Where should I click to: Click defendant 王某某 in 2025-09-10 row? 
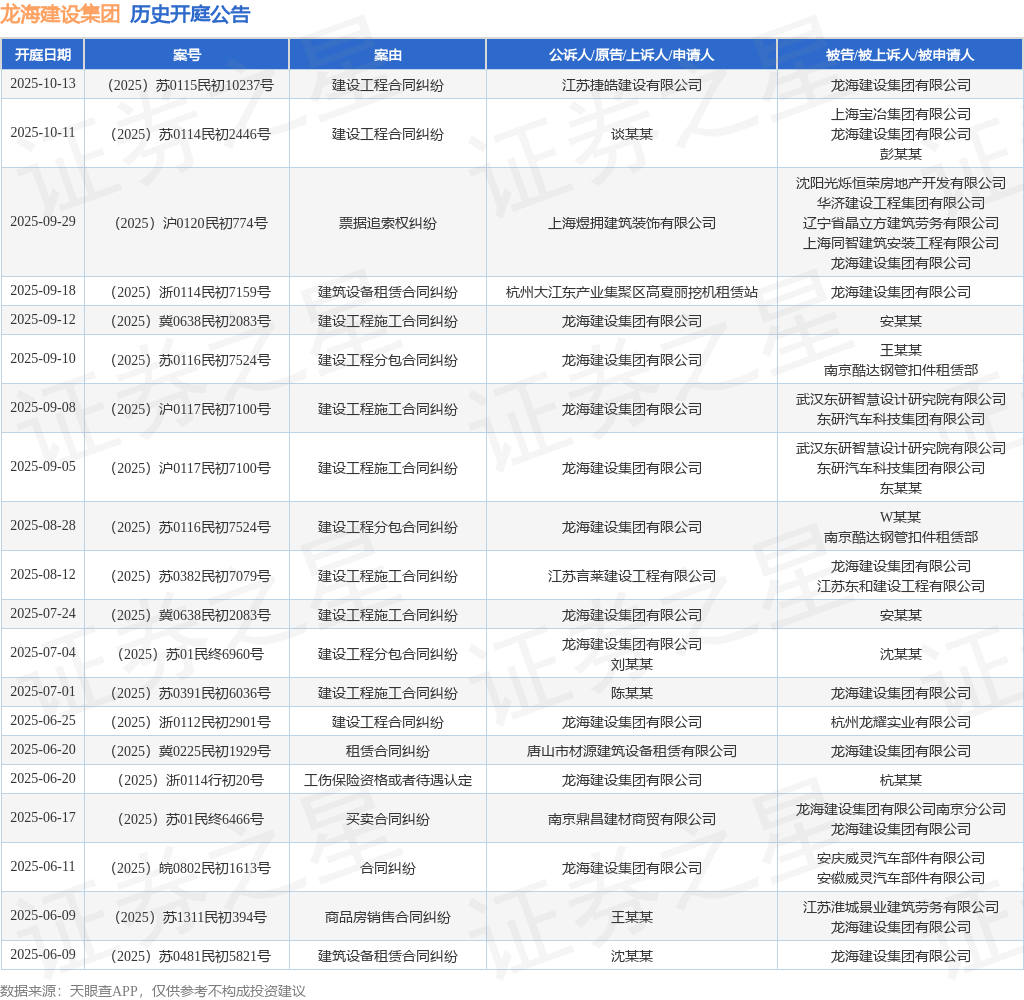(x=901, y=350)
